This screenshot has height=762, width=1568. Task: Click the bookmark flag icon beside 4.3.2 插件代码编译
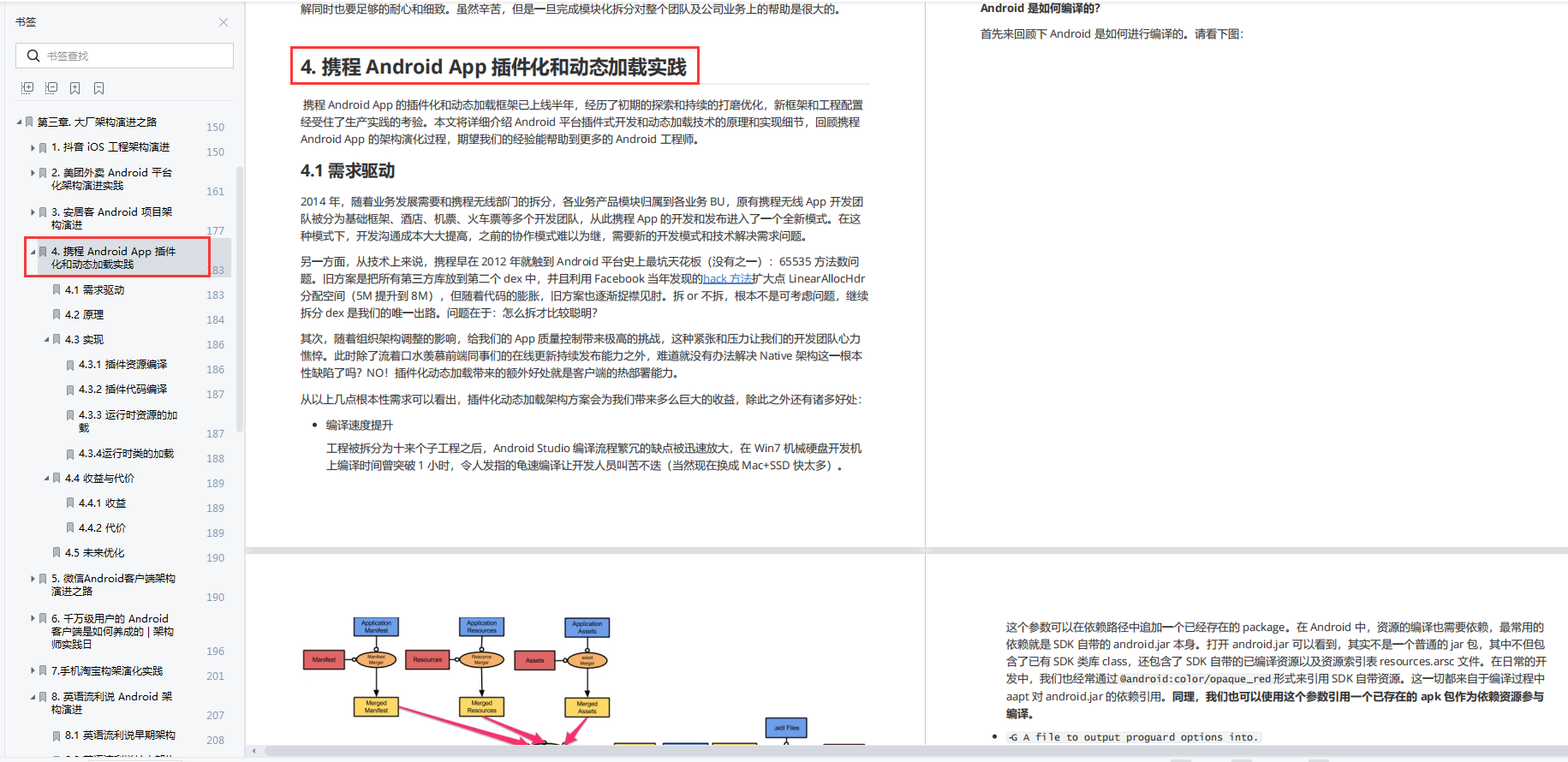(70, 390)
